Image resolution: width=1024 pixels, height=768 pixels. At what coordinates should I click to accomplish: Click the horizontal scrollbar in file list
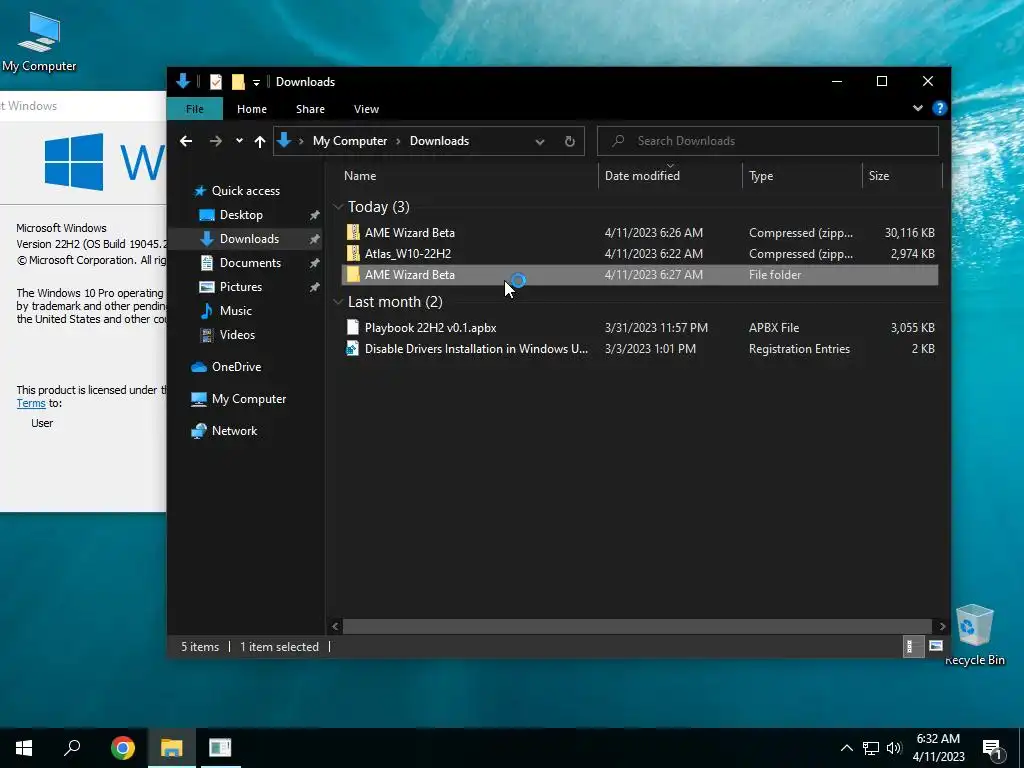point(637,626)
